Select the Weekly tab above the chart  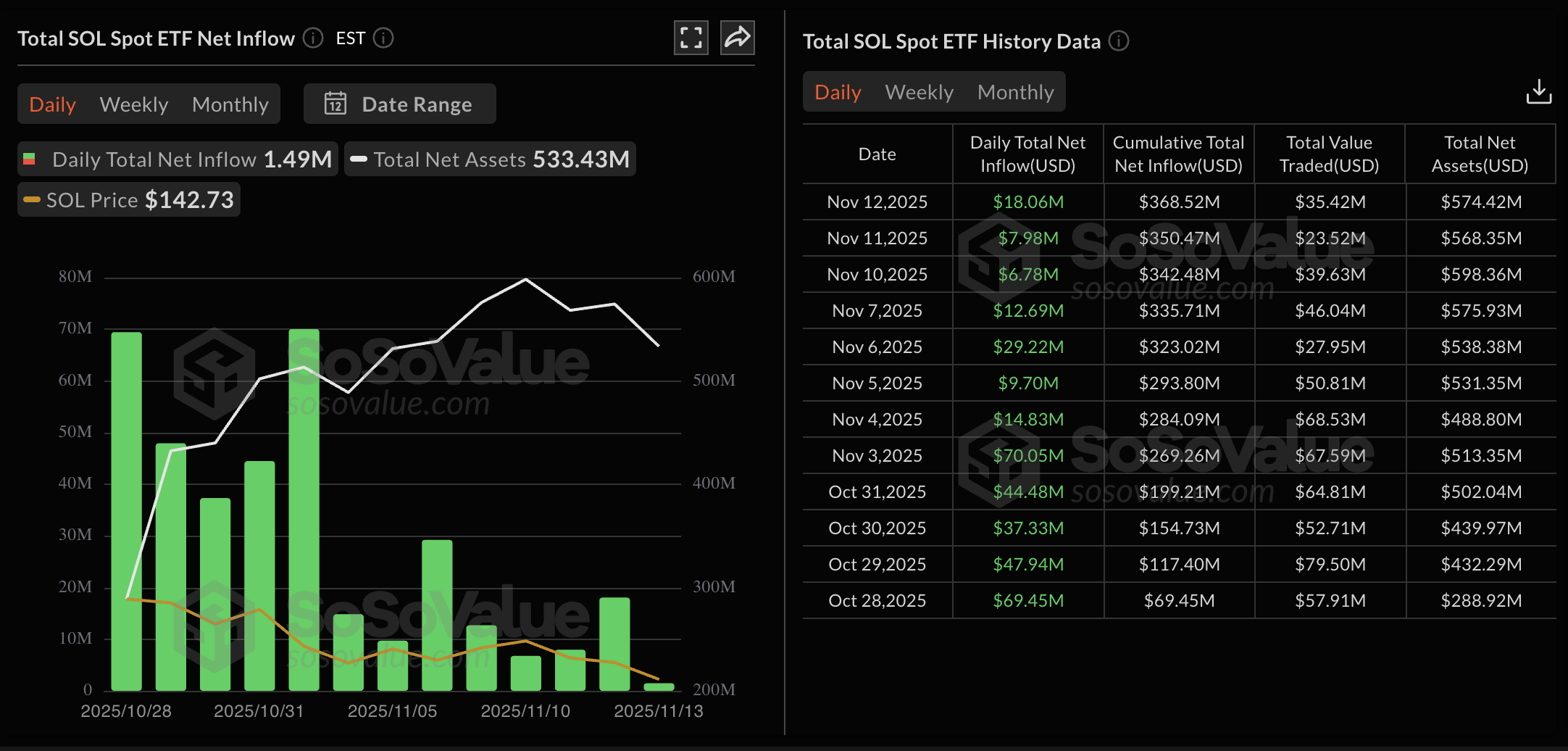(x=133, y=104)
